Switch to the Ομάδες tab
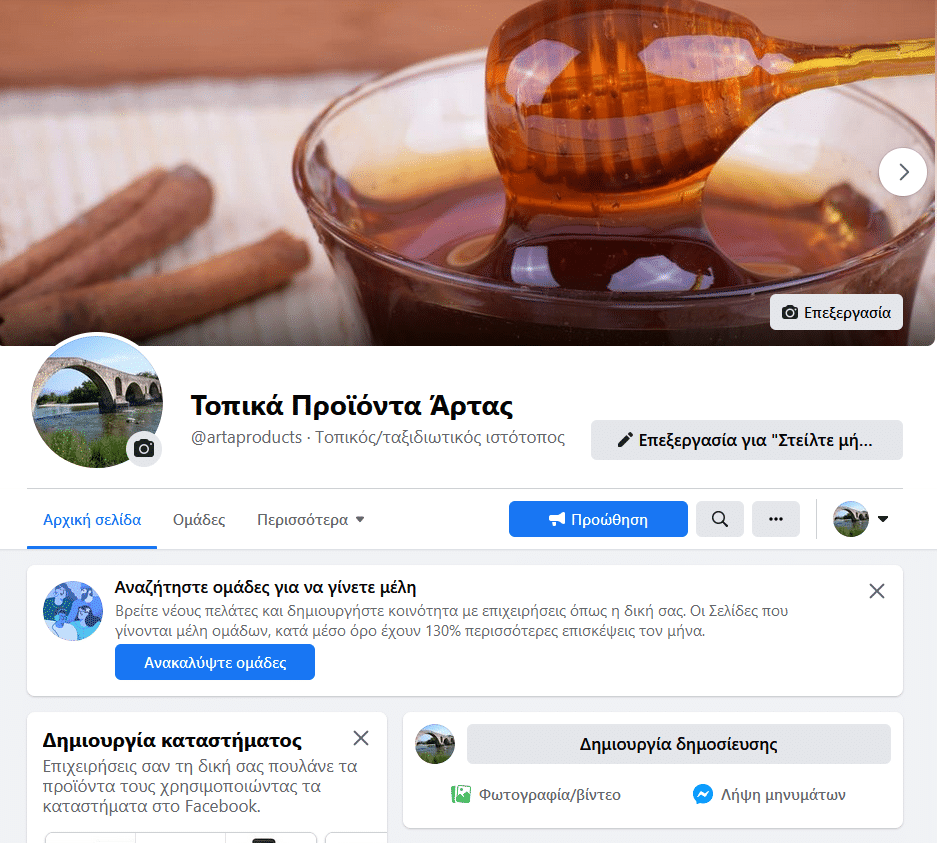This screenshot has width=937, height=843. click(x=198, y=519)
